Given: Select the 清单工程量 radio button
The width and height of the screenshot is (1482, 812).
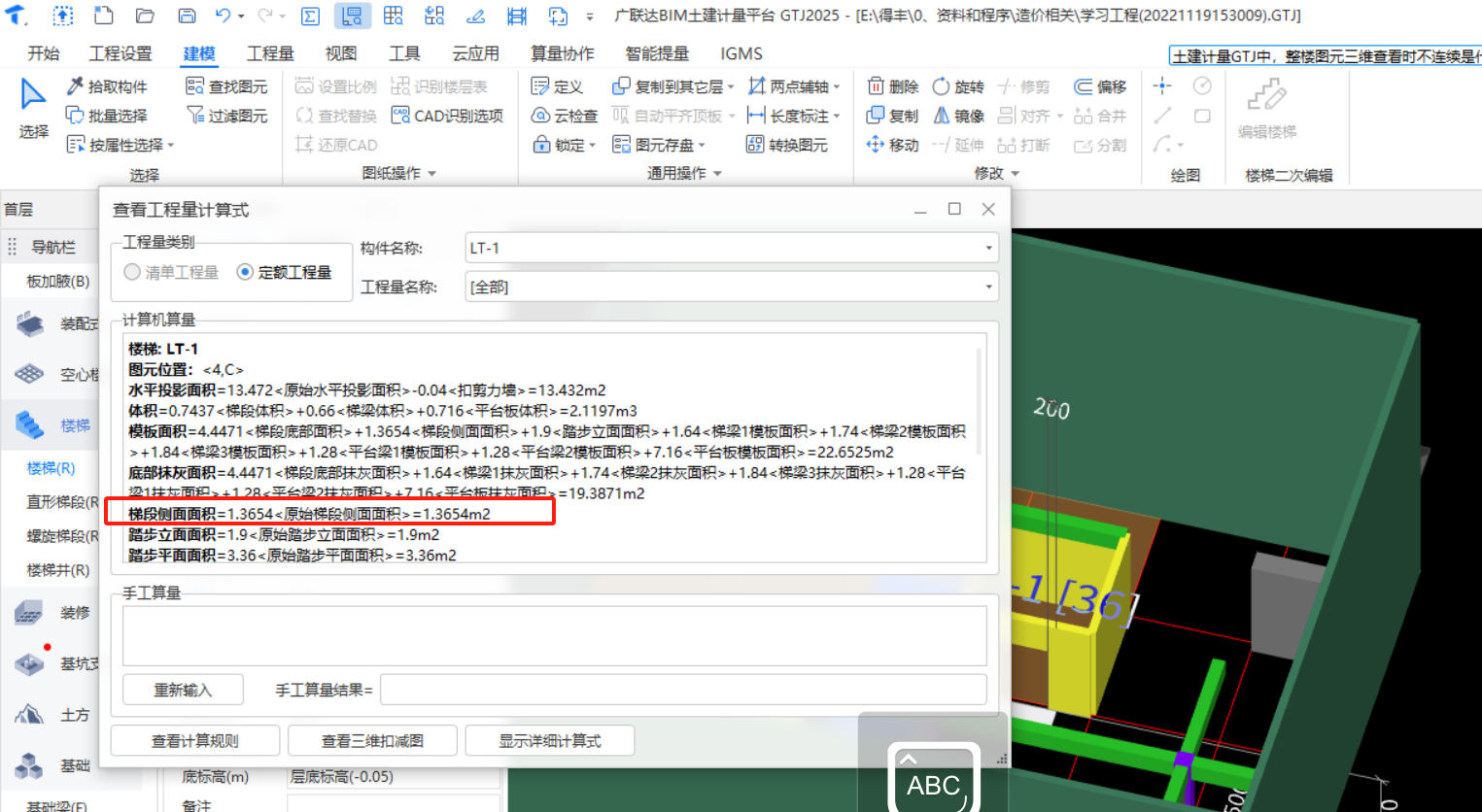Looking at the screenshot, I should 171,272.
